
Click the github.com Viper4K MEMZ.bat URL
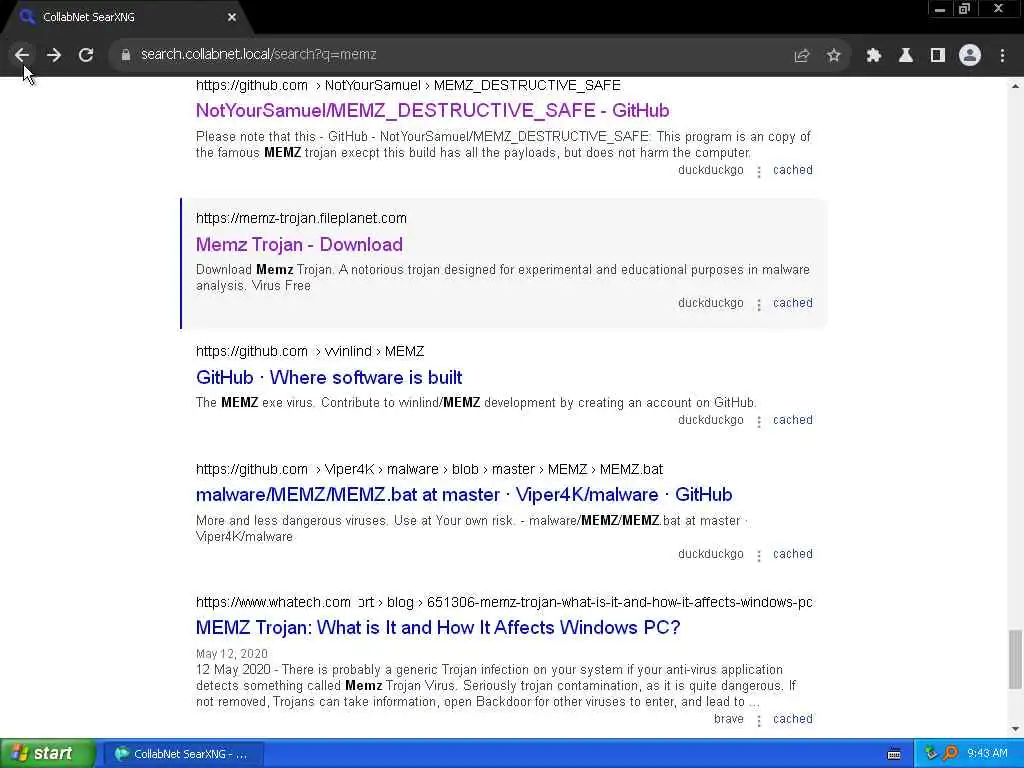pos(429,470)
